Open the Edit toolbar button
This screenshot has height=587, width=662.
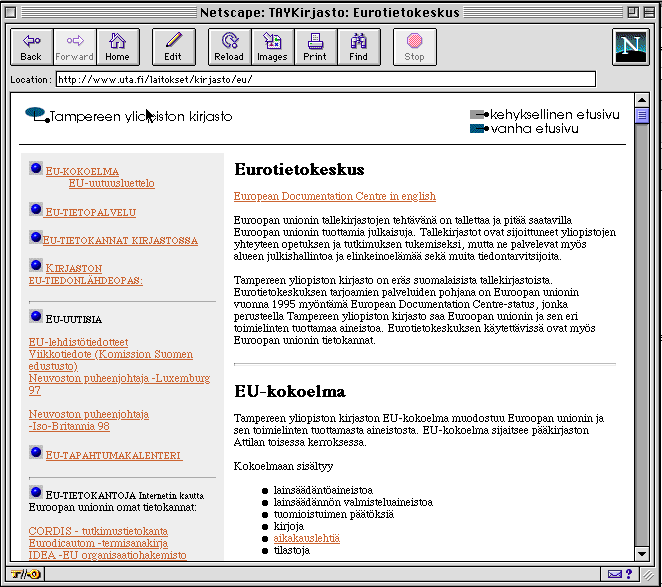coord(174,47)
